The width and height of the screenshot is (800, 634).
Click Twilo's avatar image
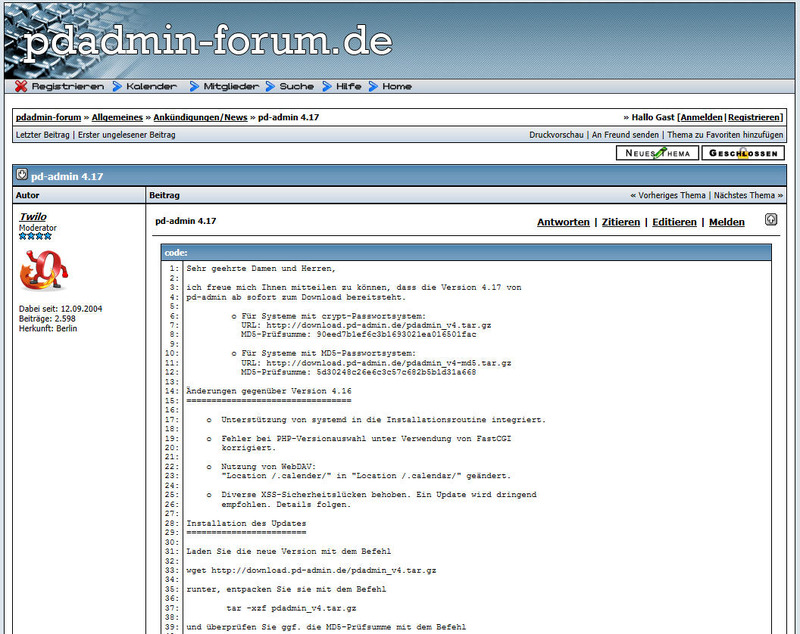coord(43,270)
